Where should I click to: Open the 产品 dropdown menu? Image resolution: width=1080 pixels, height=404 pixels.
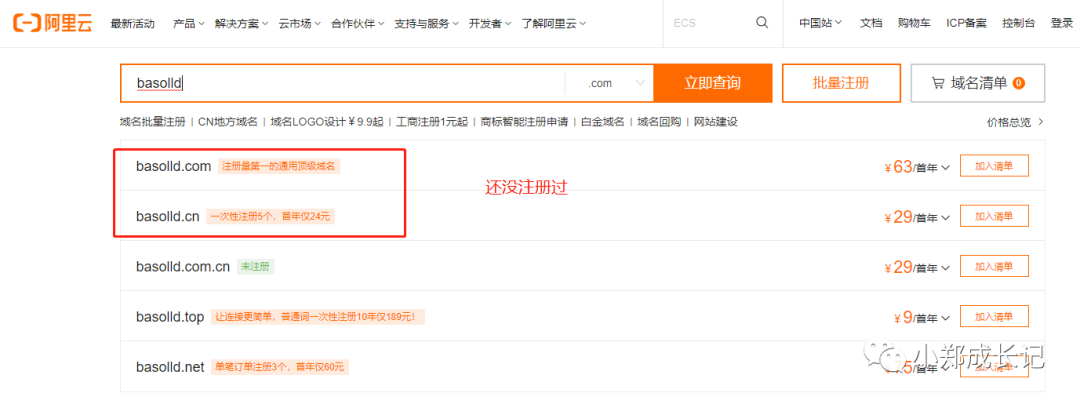coord(188,23)
